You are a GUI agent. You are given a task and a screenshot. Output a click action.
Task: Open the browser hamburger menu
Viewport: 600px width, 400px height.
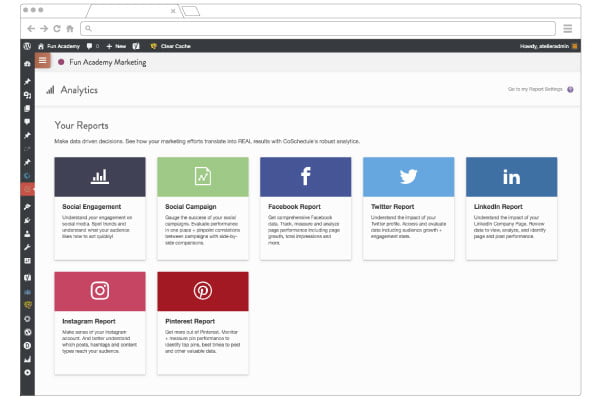coord(568,28)
